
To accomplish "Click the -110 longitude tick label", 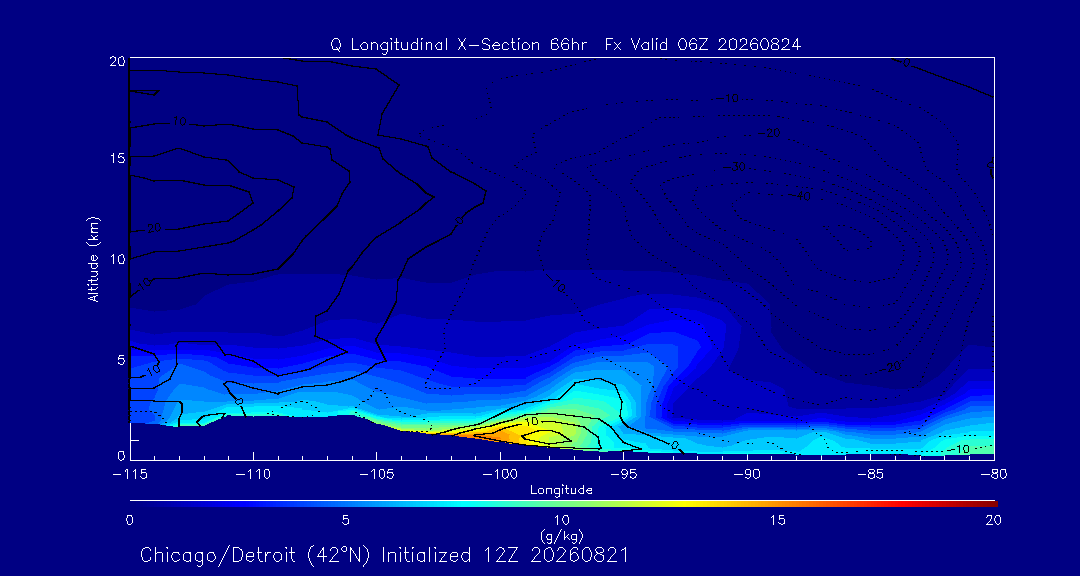I will [253, 475].
